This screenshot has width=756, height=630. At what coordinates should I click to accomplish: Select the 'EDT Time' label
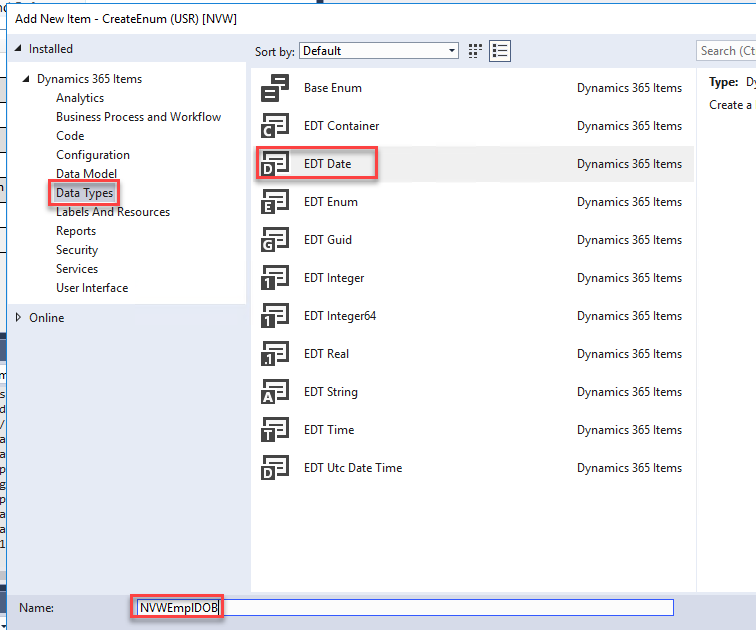[329, 430]
